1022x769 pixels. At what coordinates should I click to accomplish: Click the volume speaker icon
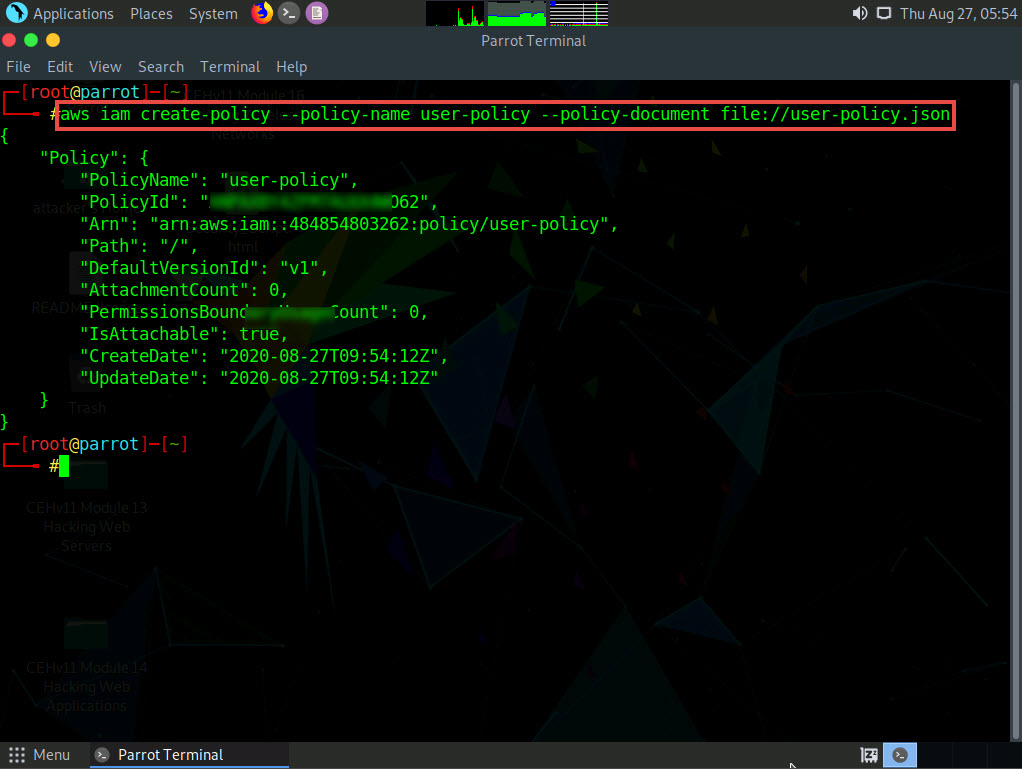point(859,14)
